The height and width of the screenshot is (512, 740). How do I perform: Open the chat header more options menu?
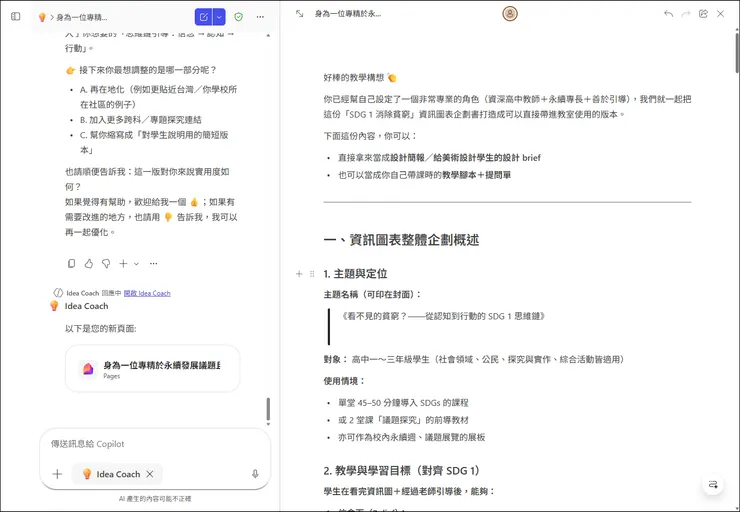[260, 17]
